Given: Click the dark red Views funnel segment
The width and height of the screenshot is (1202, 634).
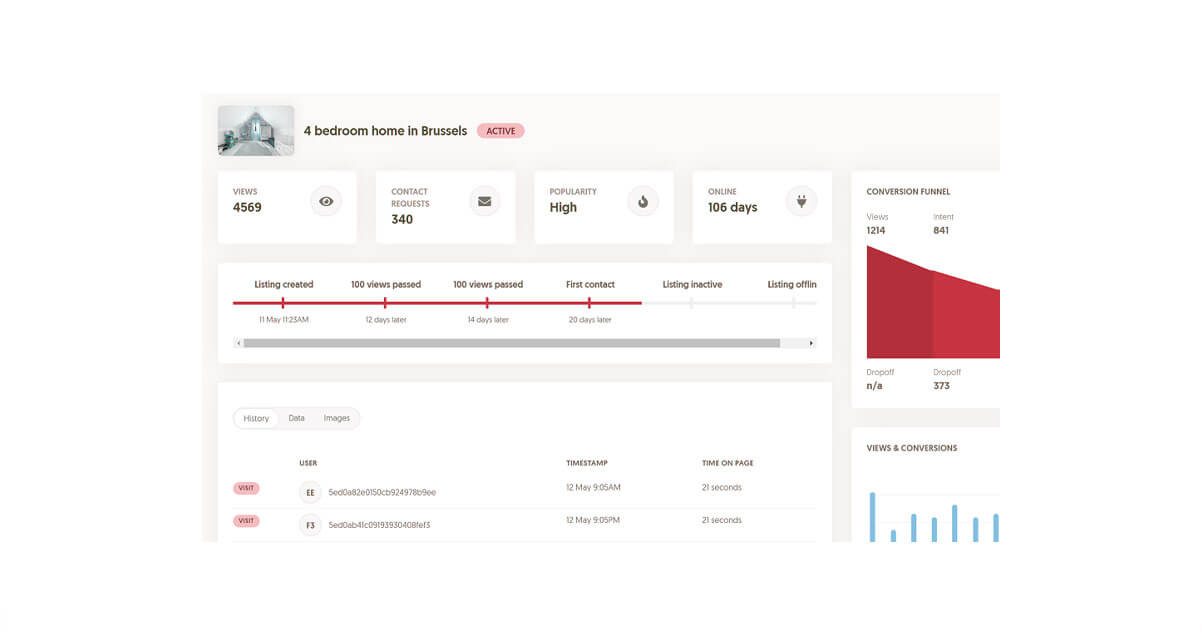Looking at the screenshot, I should (899, 310).
